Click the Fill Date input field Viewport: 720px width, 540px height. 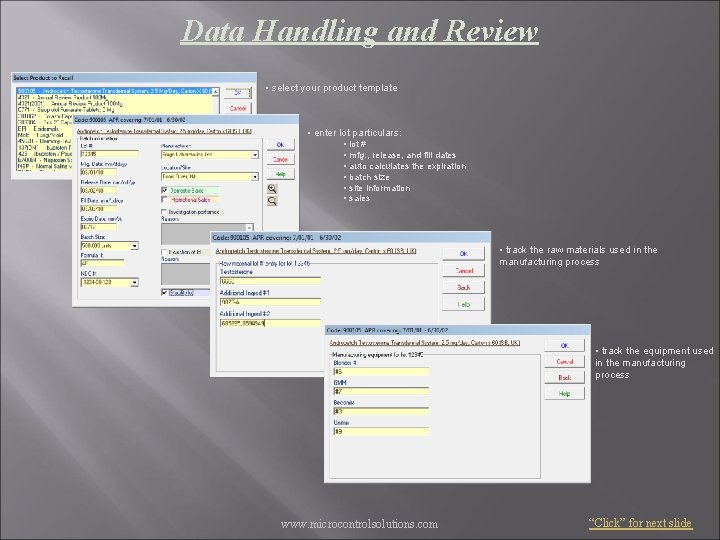click(x=99, y=208)
